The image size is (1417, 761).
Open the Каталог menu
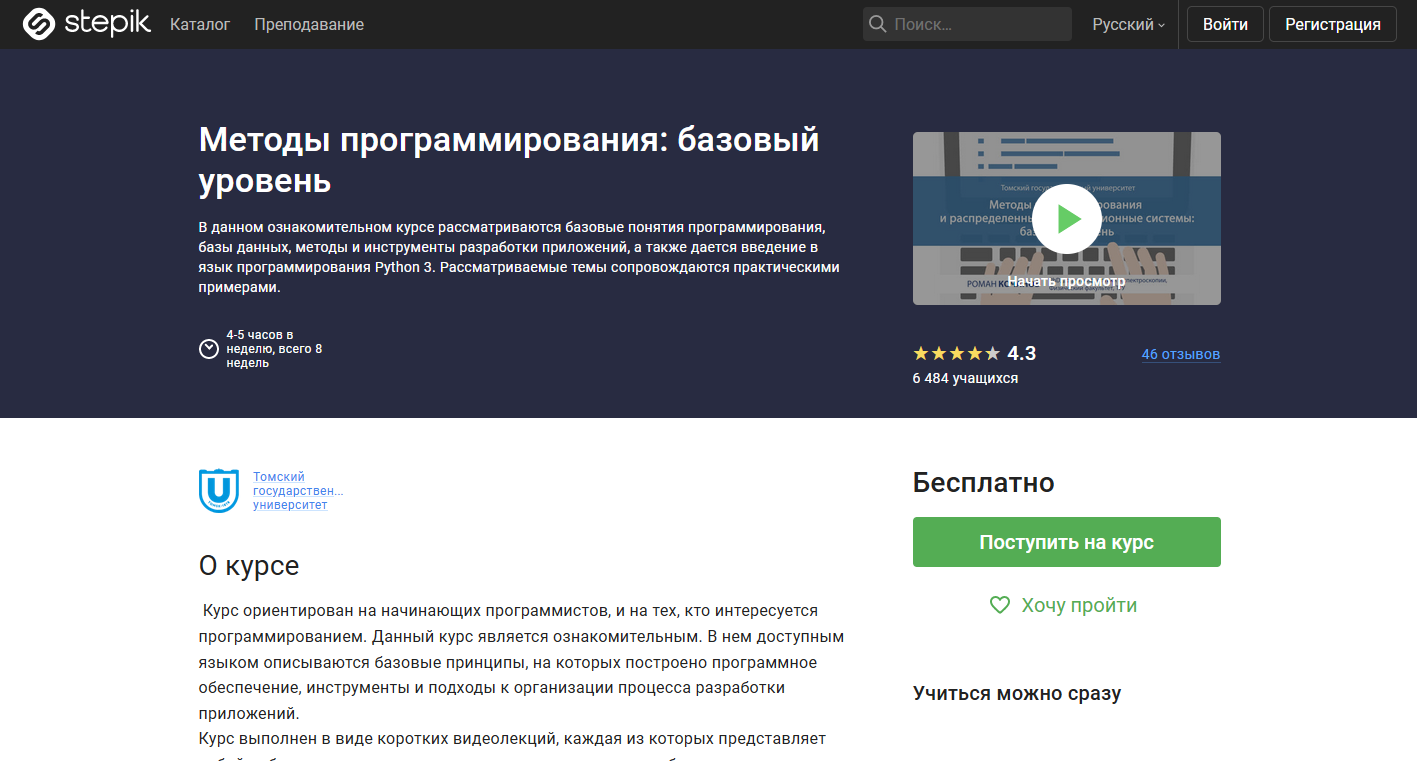[200, 24]
